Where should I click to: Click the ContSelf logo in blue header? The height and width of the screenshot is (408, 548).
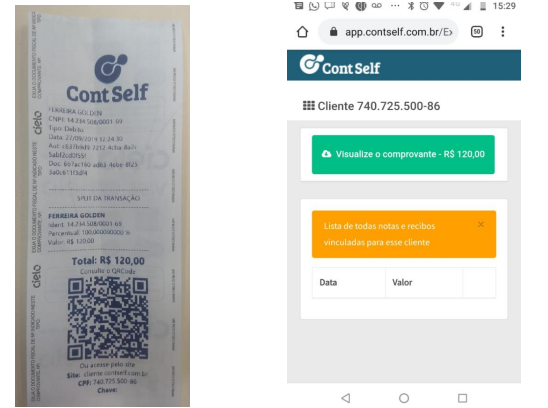click(x=340, y=65)
